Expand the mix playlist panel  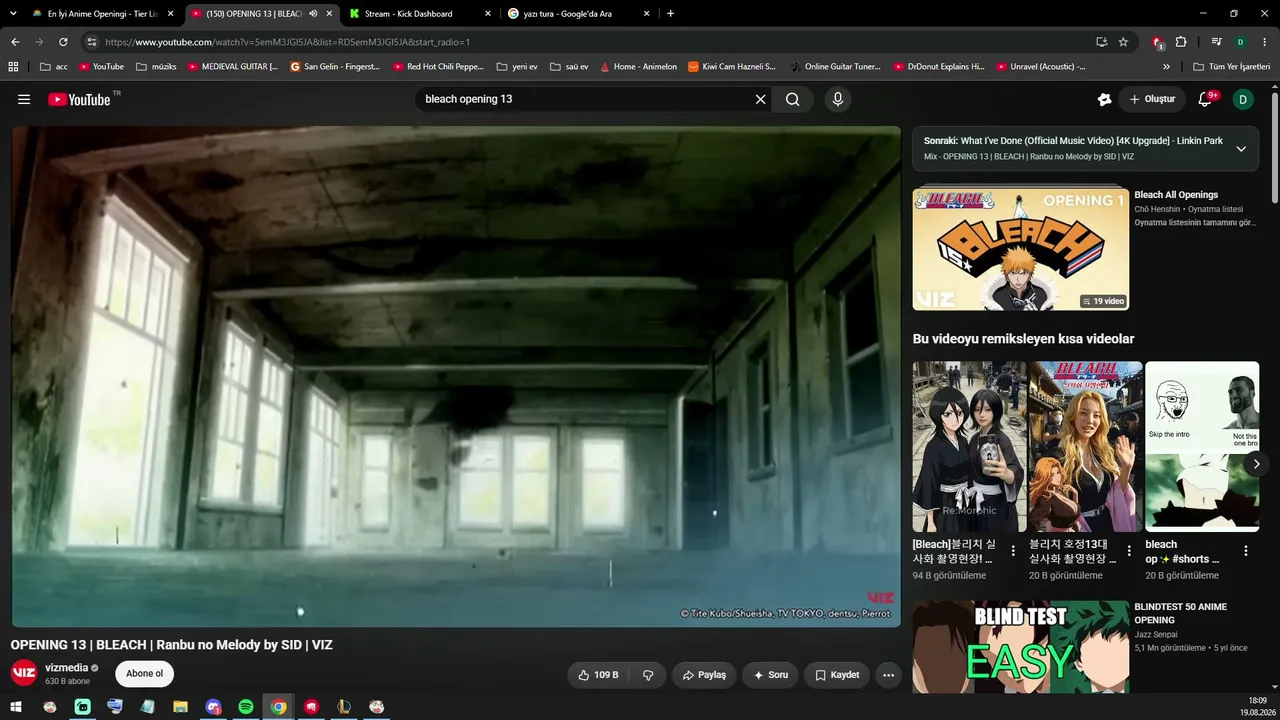(1241, 149)
